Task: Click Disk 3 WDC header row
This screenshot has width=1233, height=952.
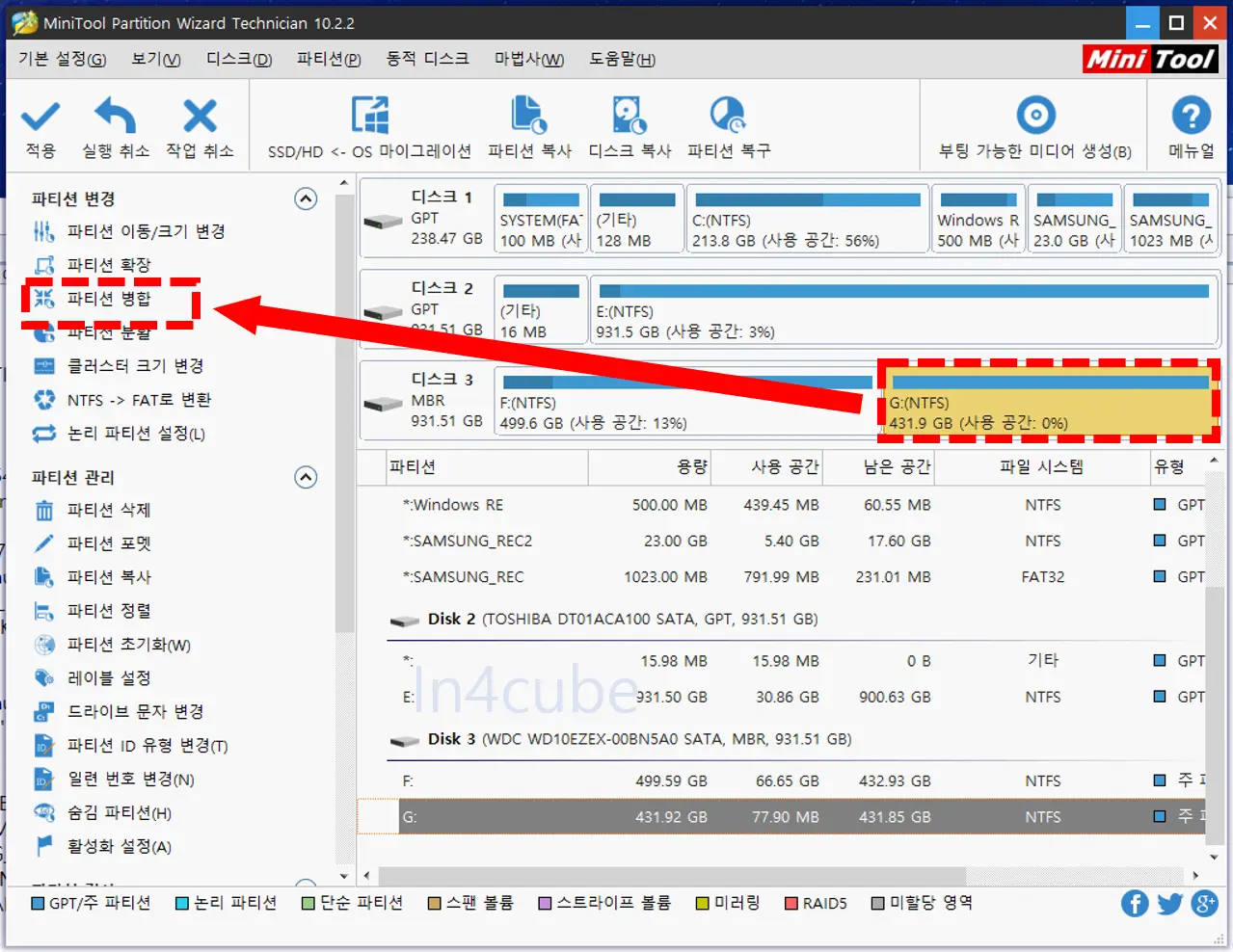Action: pos(781,739)
